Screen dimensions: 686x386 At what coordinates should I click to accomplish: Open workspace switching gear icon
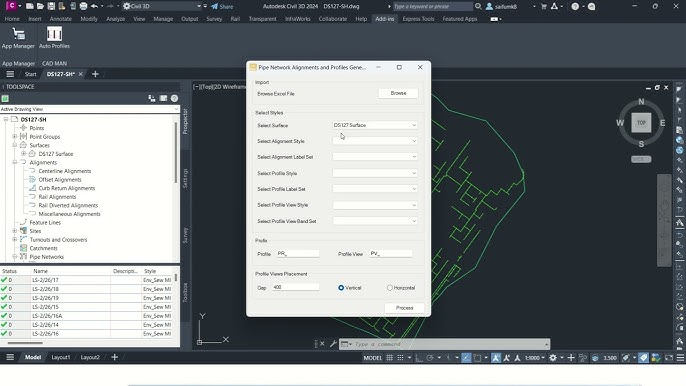tap(553, 358)
